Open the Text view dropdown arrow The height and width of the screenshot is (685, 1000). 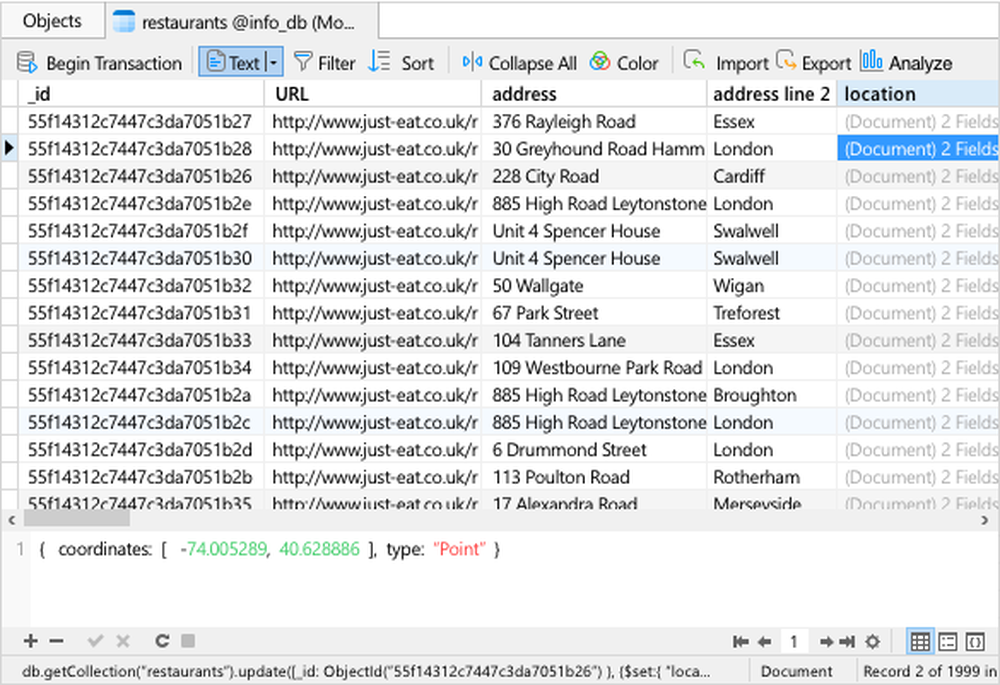[x=273, y=63]
